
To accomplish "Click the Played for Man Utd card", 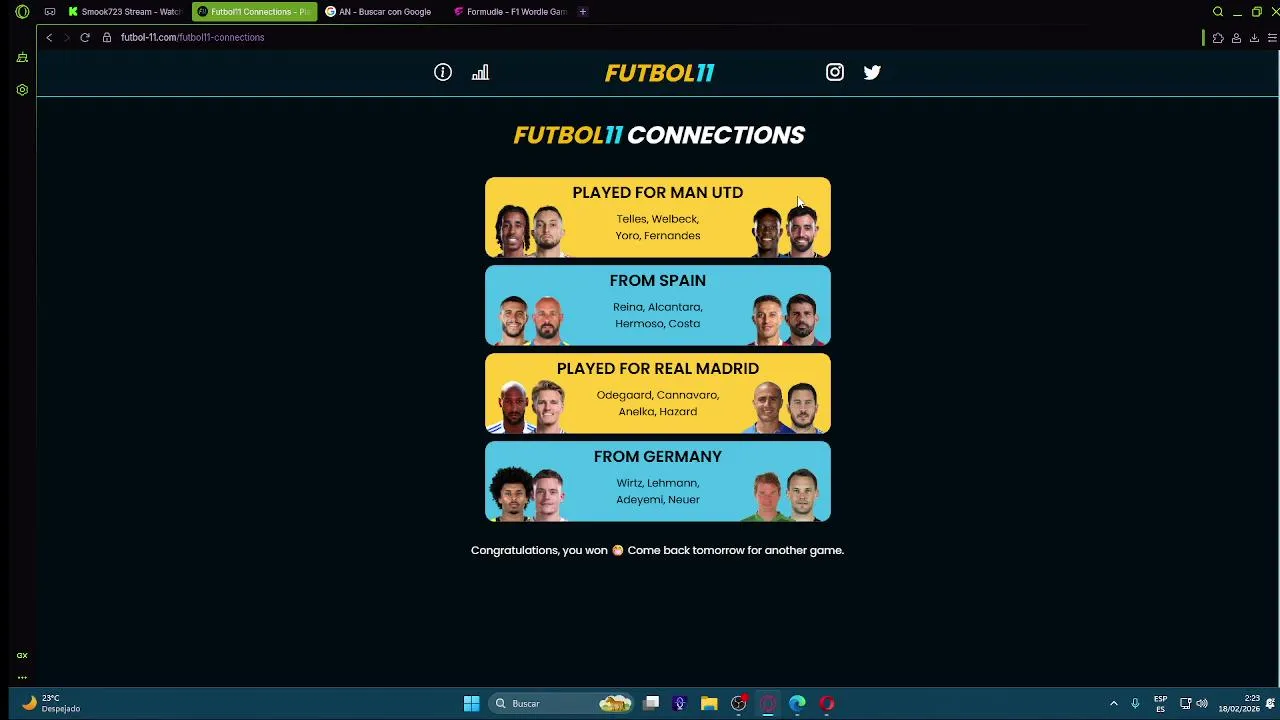I will tap(658, 217).
